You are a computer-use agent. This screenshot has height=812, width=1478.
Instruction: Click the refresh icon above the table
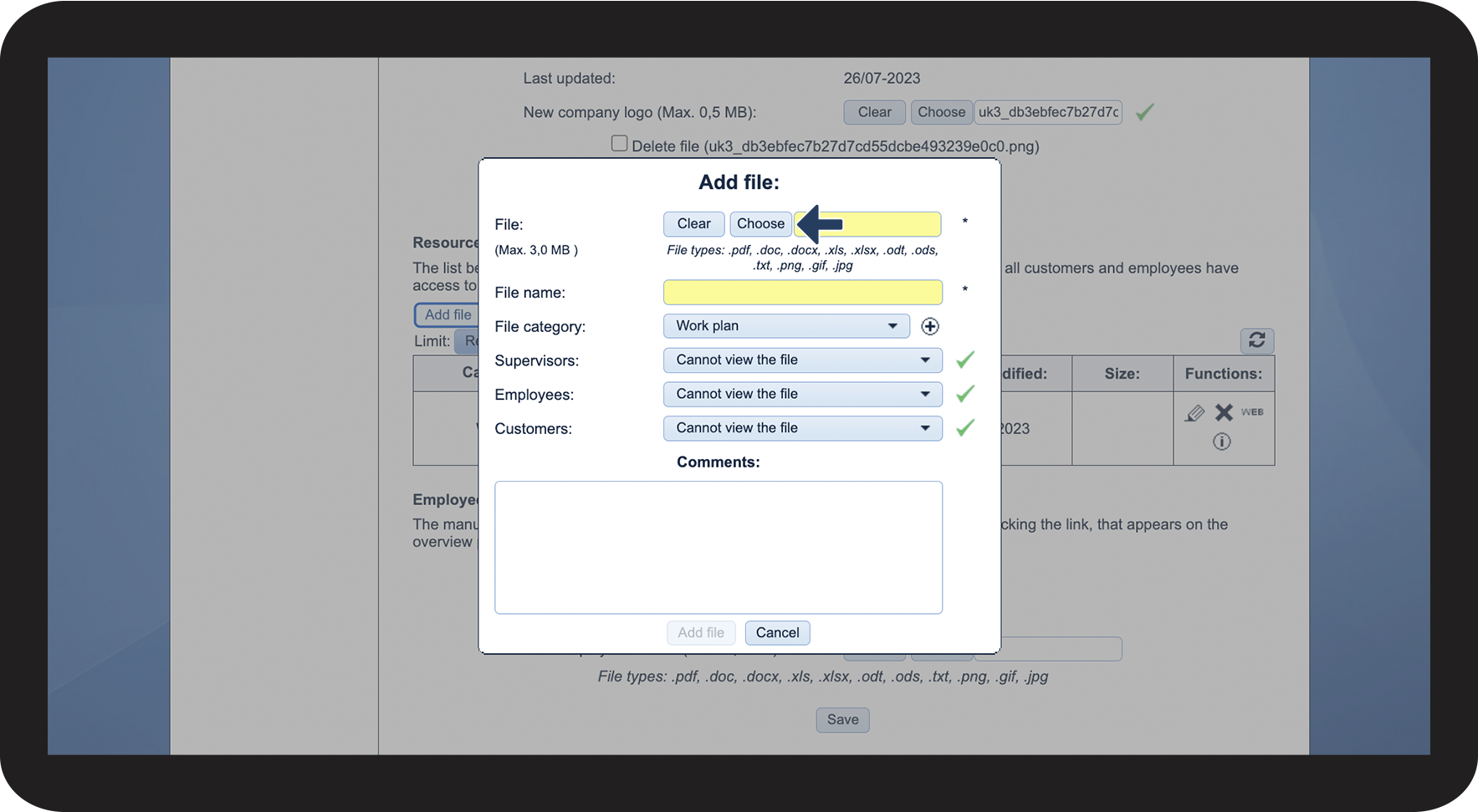pos(1256,340)
